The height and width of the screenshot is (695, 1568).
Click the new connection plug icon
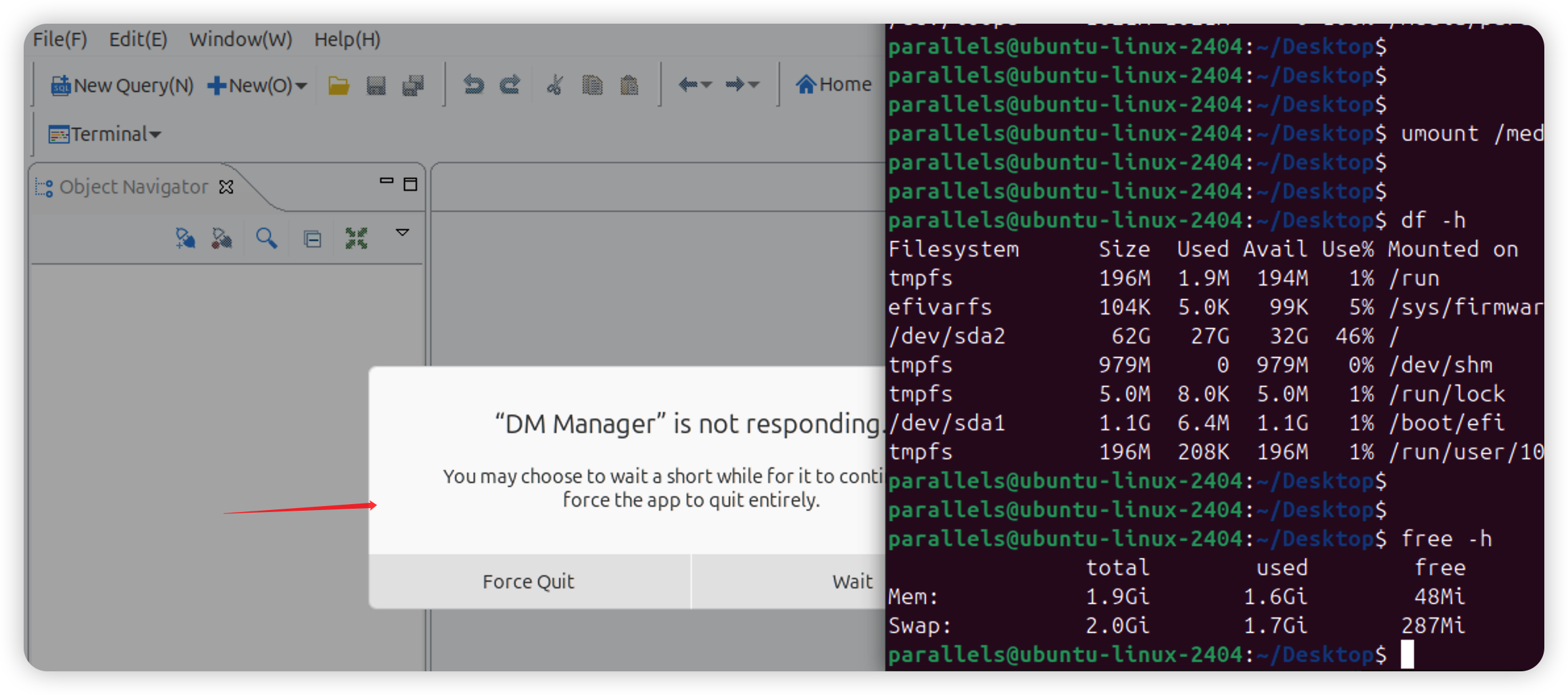point(185,238)
